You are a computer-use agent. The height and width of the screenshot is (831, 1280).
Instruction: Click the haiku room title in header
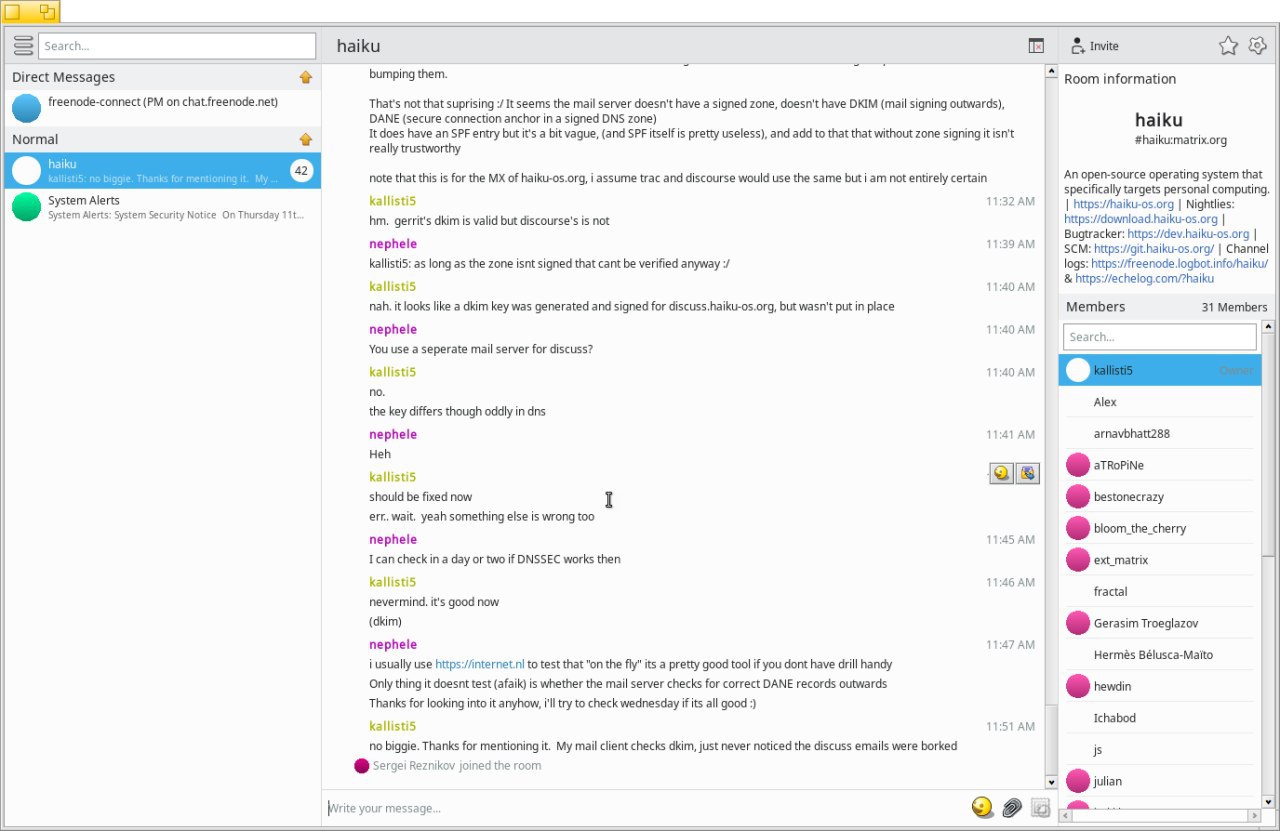pyautogui.click(x=358, y=46)
